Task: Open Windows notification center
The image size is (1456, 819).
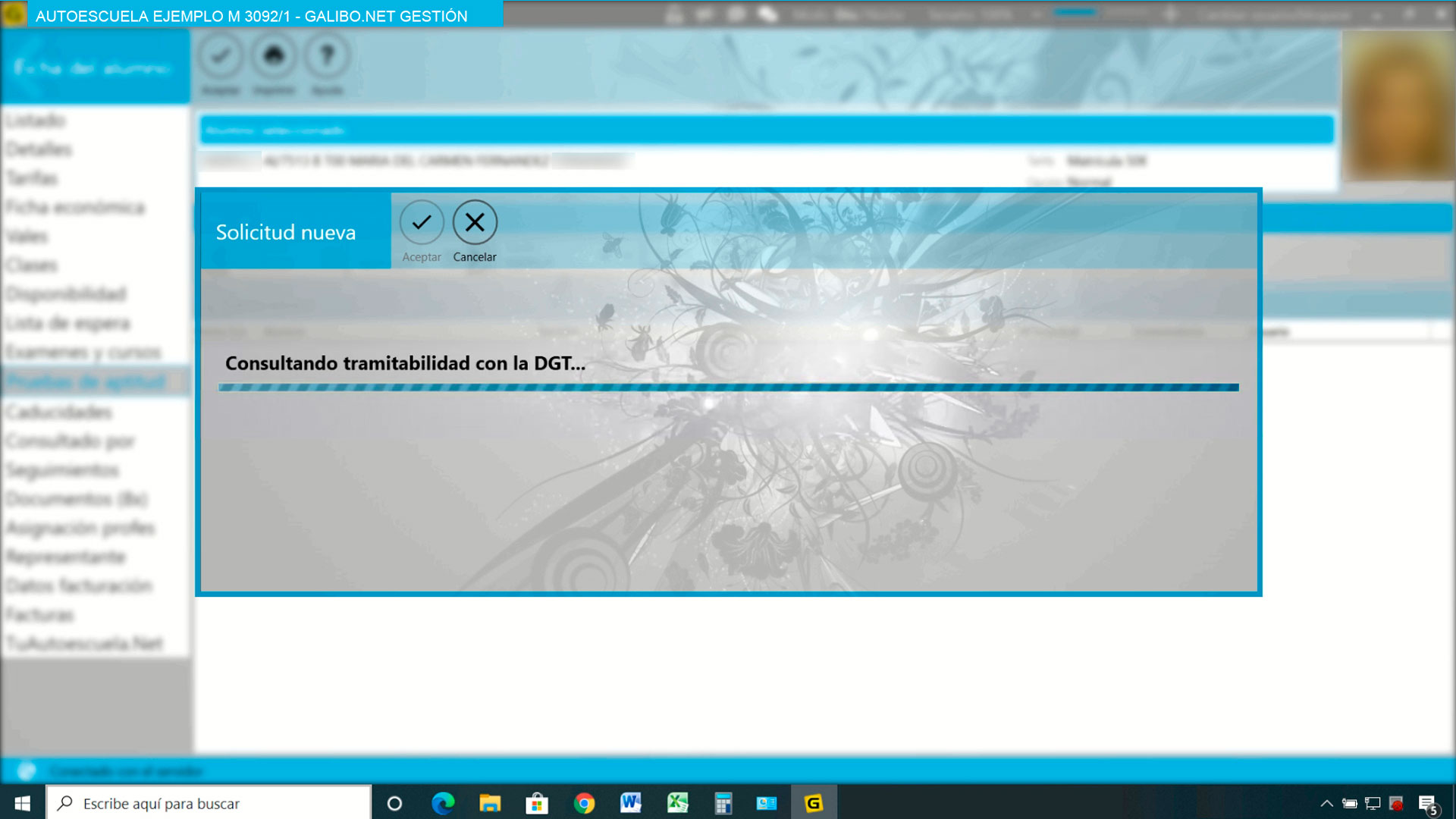Action: [1428, 804]
